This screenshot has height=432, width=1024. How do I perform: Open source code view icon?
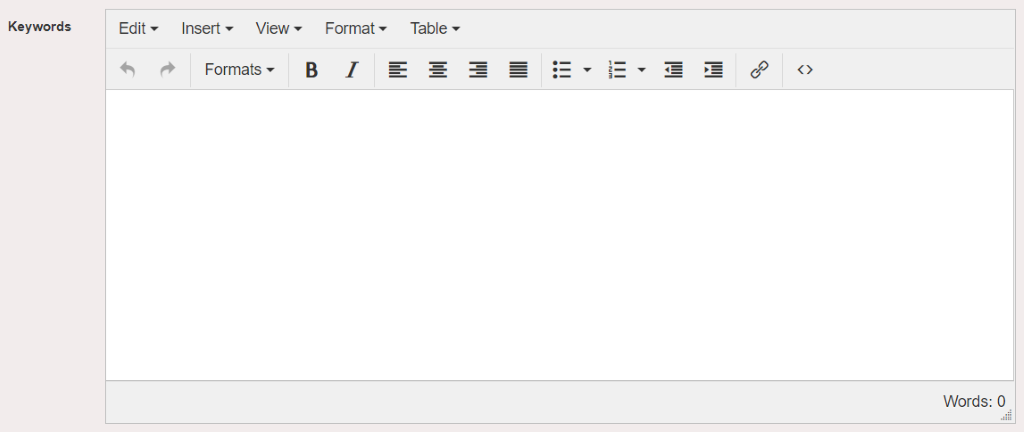(x=805, y=70)
